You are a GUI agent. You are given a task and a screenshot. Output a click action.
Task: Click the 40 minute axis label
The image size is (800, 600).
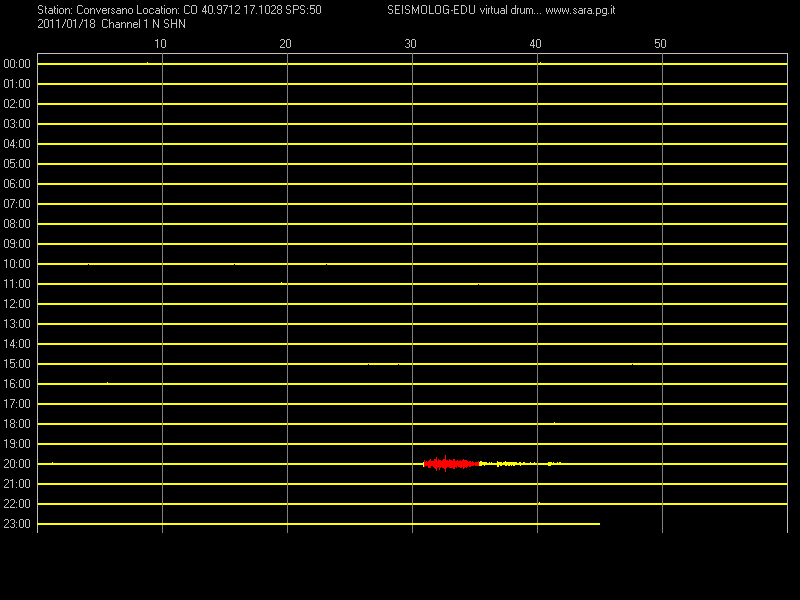[x=535, y=44]
